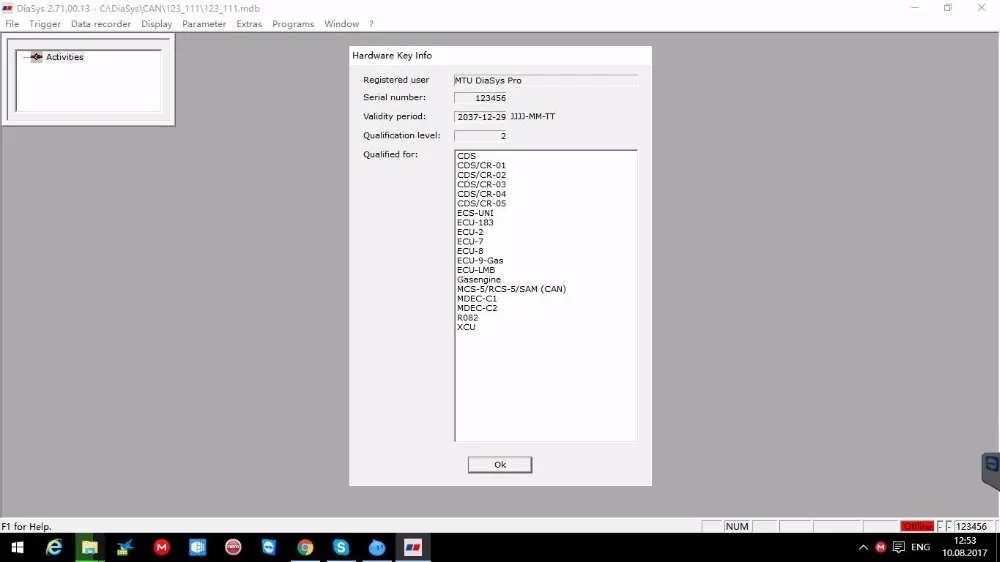Image resolution: width=1000 pixels, height=562 pixels.
Task: Open the Extras menu
Action: point(249,24)
